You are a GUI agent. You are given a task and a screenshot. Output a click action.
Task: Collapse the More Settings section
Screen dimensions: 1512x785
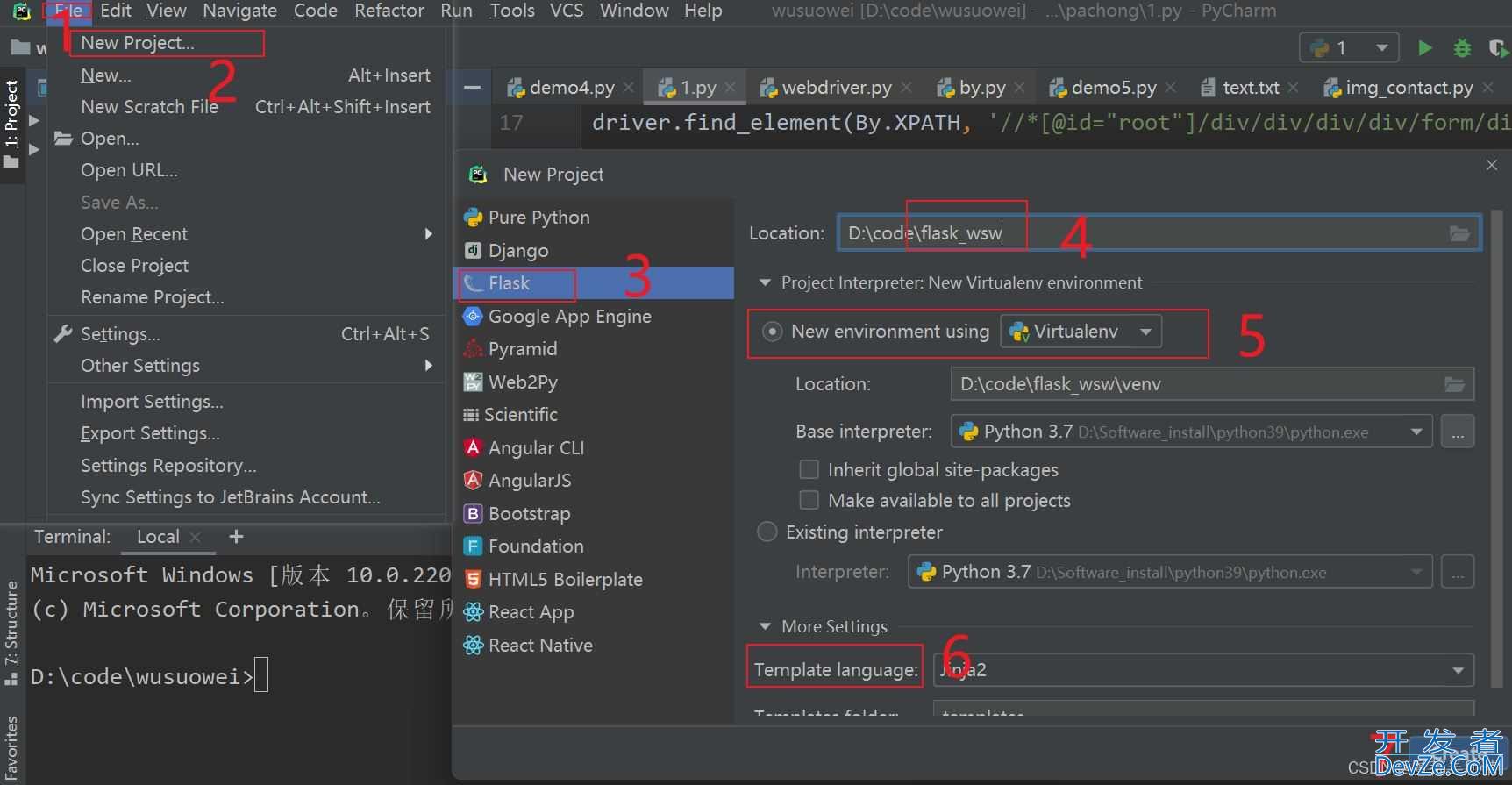765,626
